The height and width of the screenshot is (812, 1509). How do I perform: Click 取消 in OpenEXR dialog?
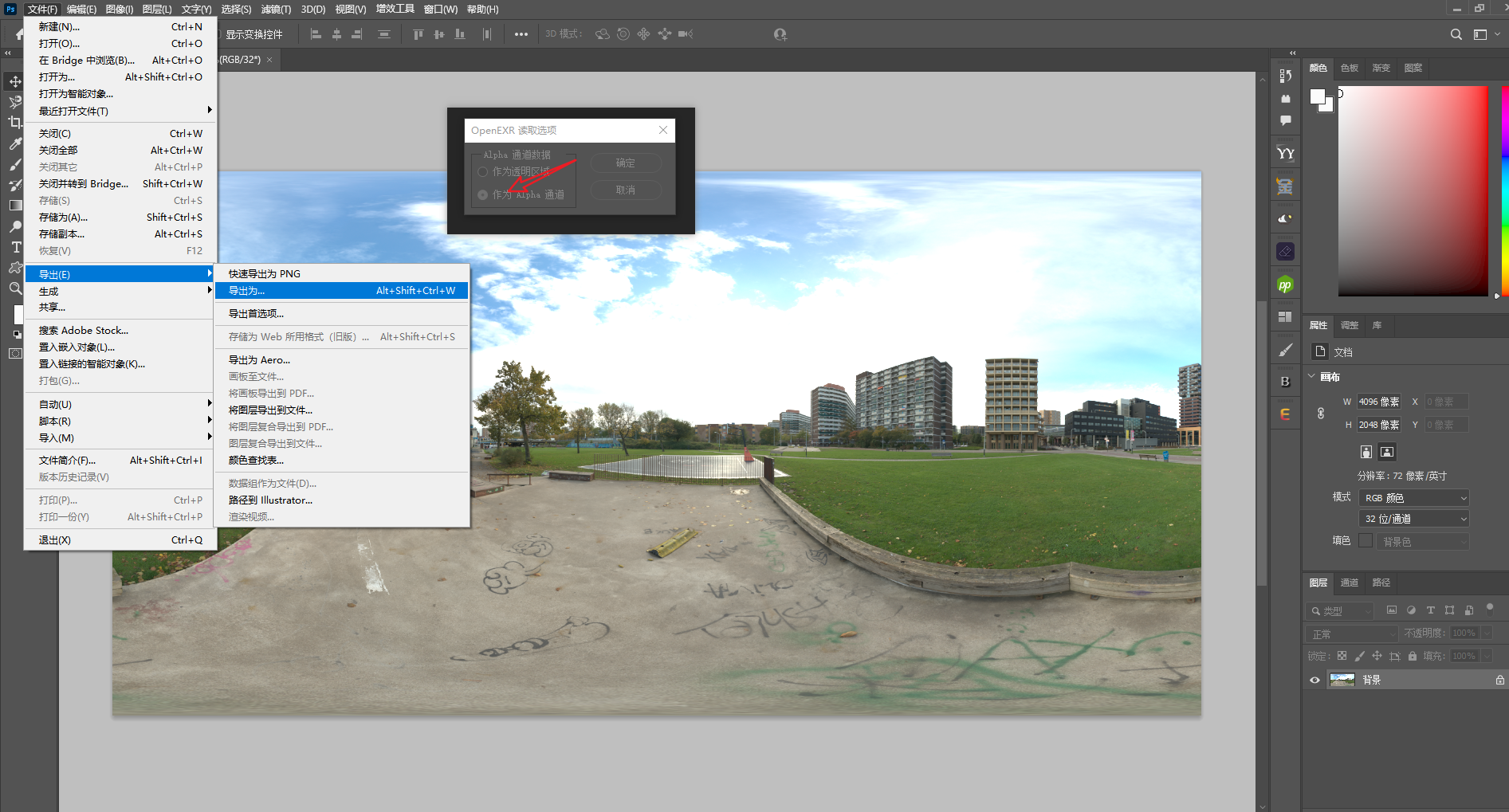(x=626, y=190)
